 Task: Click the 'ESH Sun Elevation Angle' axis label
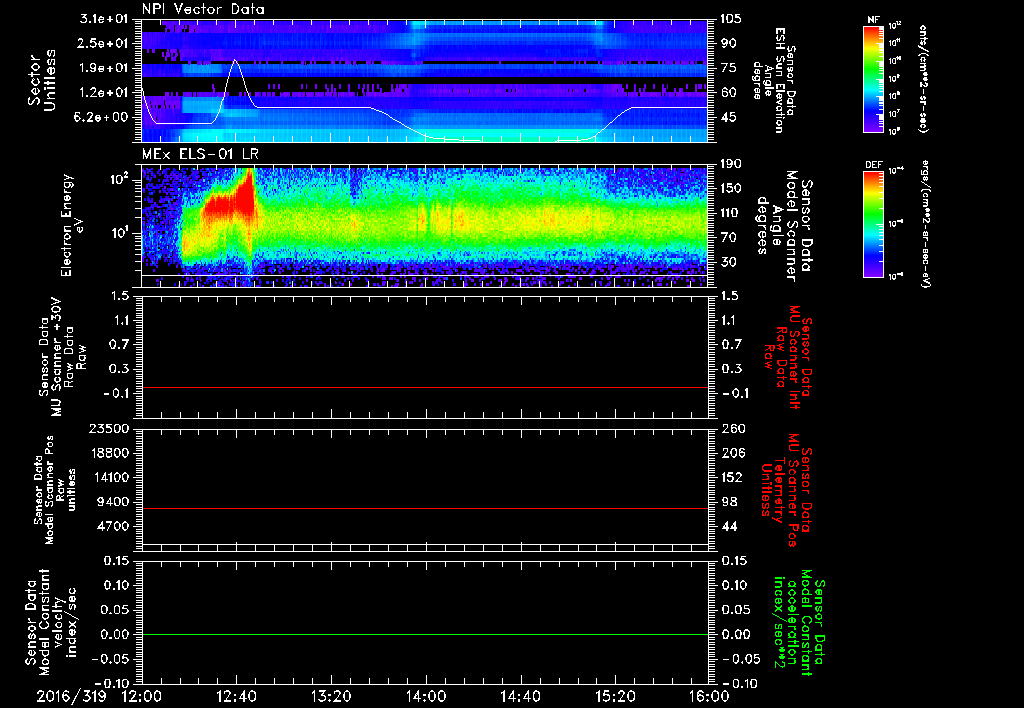tap(774, 80)
